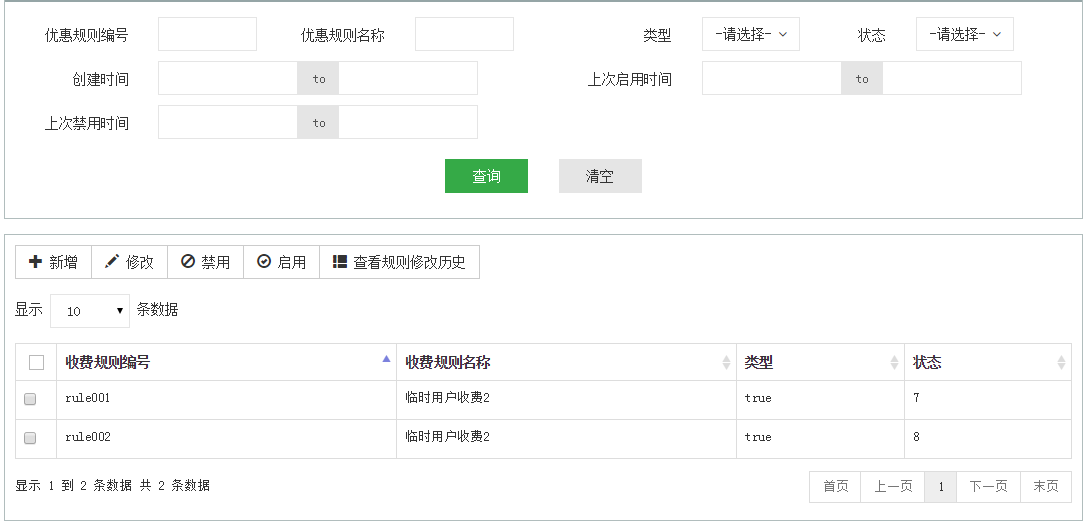Click the 创建时间 start date field
The width and height of the screenshot is (1087, 525).
[228, 78]
